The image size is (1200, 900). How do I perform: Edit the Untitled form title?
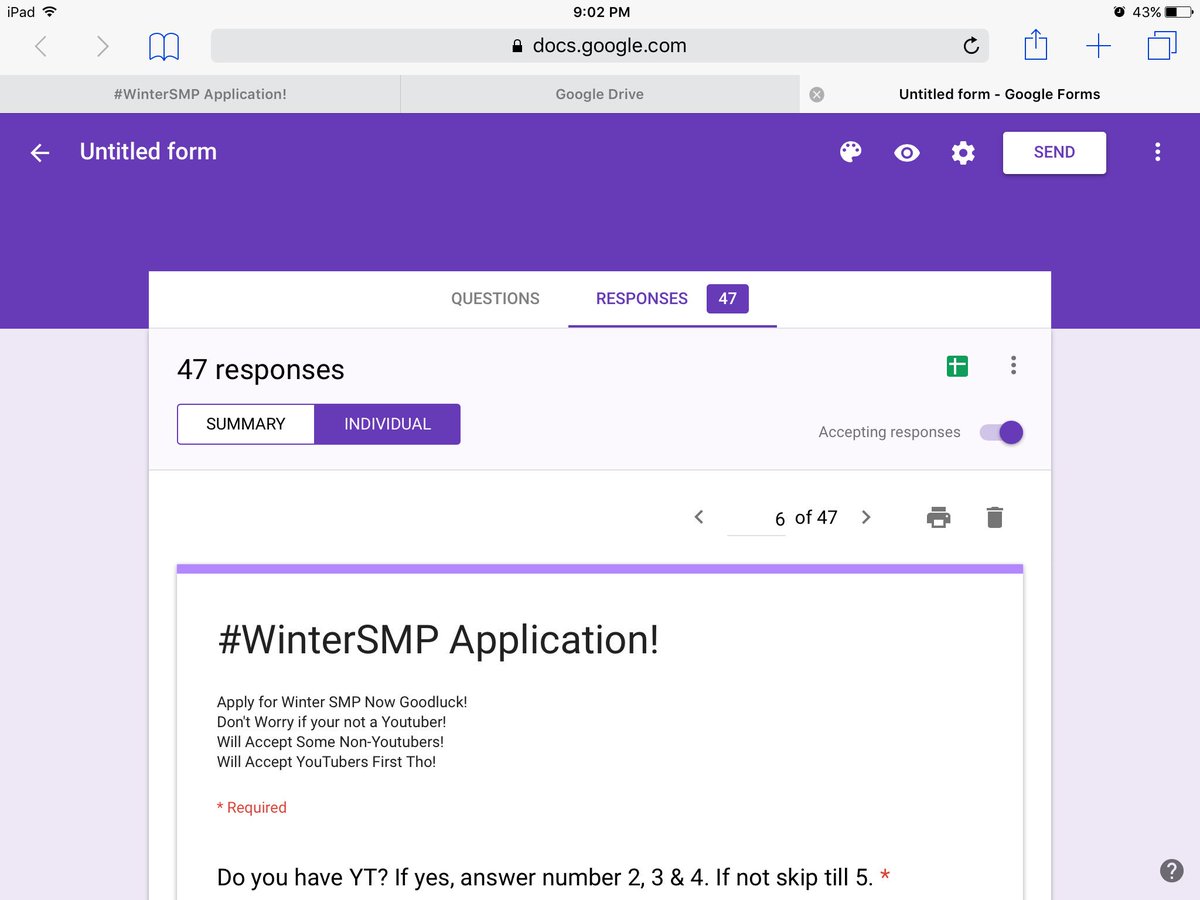tap(148, 152)
